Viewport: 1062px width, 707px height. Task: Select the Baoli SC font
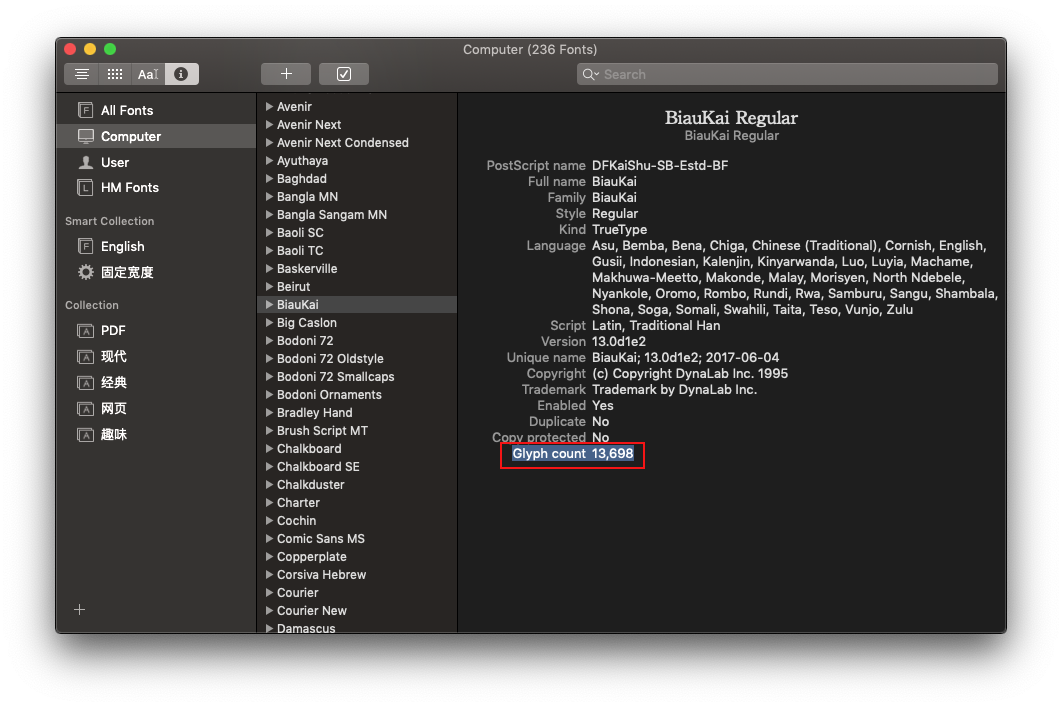click(358, 232)
